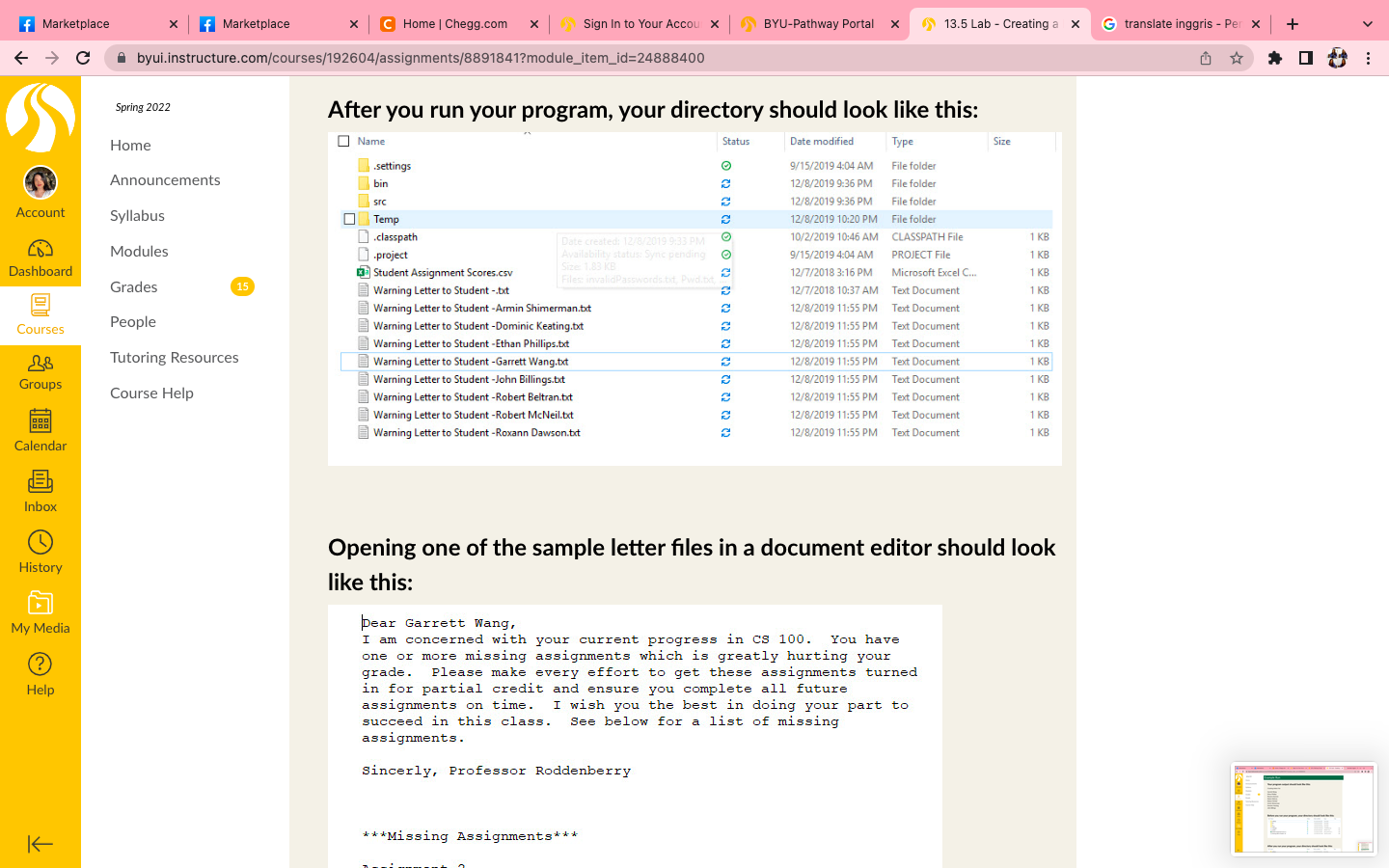Reload the page
1389x868 pixels.
[x=83, y=58]
